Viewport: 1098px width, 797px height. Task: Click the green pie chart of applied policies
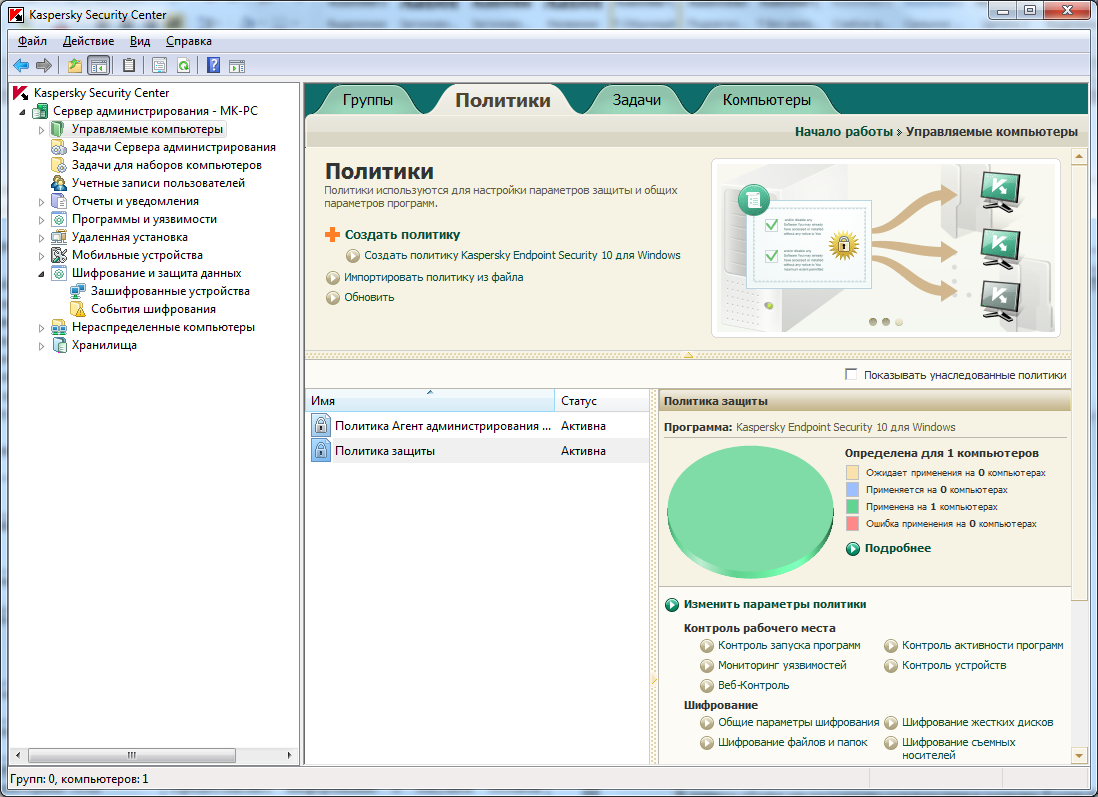pyautogui.click(x=749, y=510)
